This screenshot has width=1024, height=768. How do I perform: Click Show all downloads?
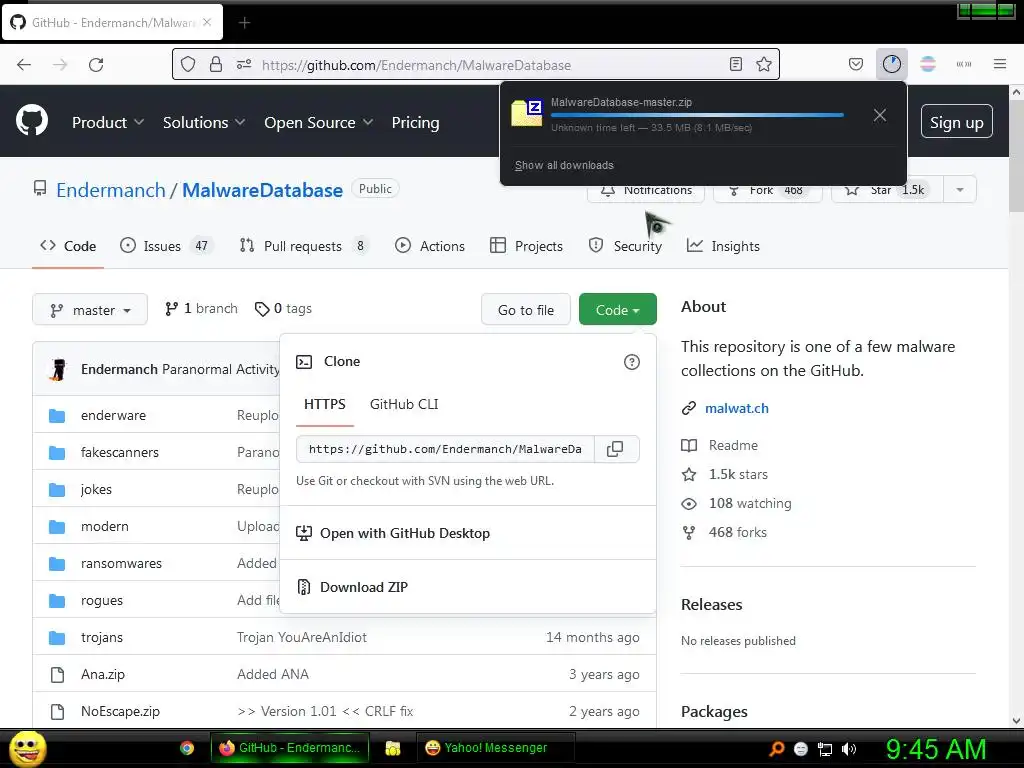point(564,165)
